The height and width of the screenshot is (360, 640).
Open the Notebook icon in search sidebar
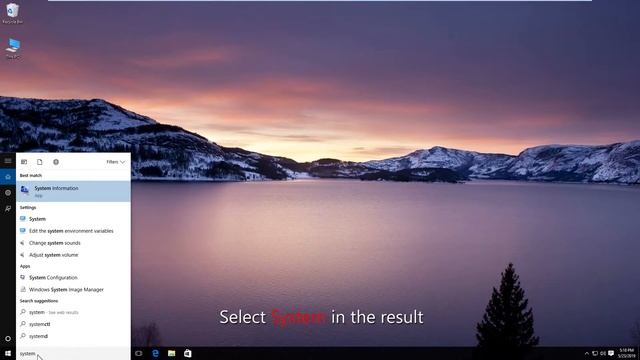[x=8, y=193]
